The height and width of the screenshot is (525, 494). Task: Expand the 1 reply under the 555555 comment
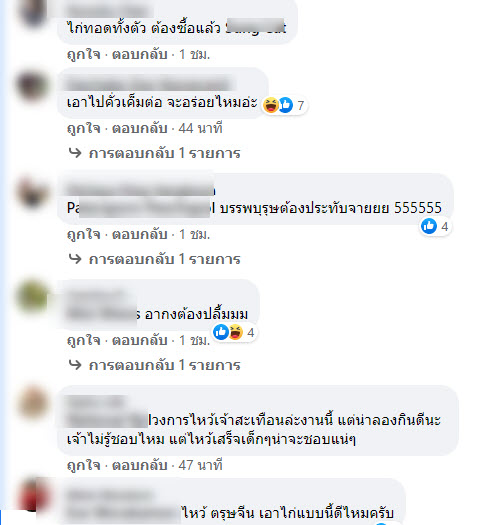coord(154,259)
